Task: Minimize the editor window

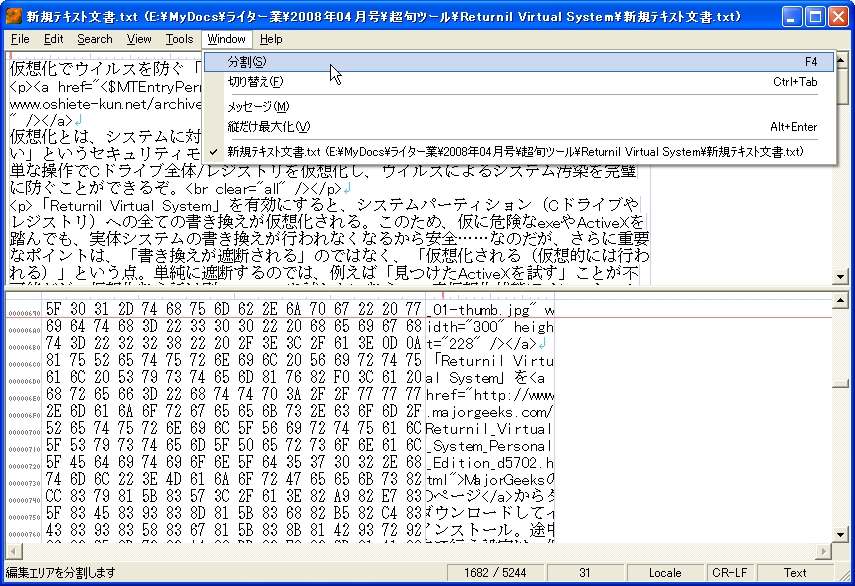Action: pos(791,17)
